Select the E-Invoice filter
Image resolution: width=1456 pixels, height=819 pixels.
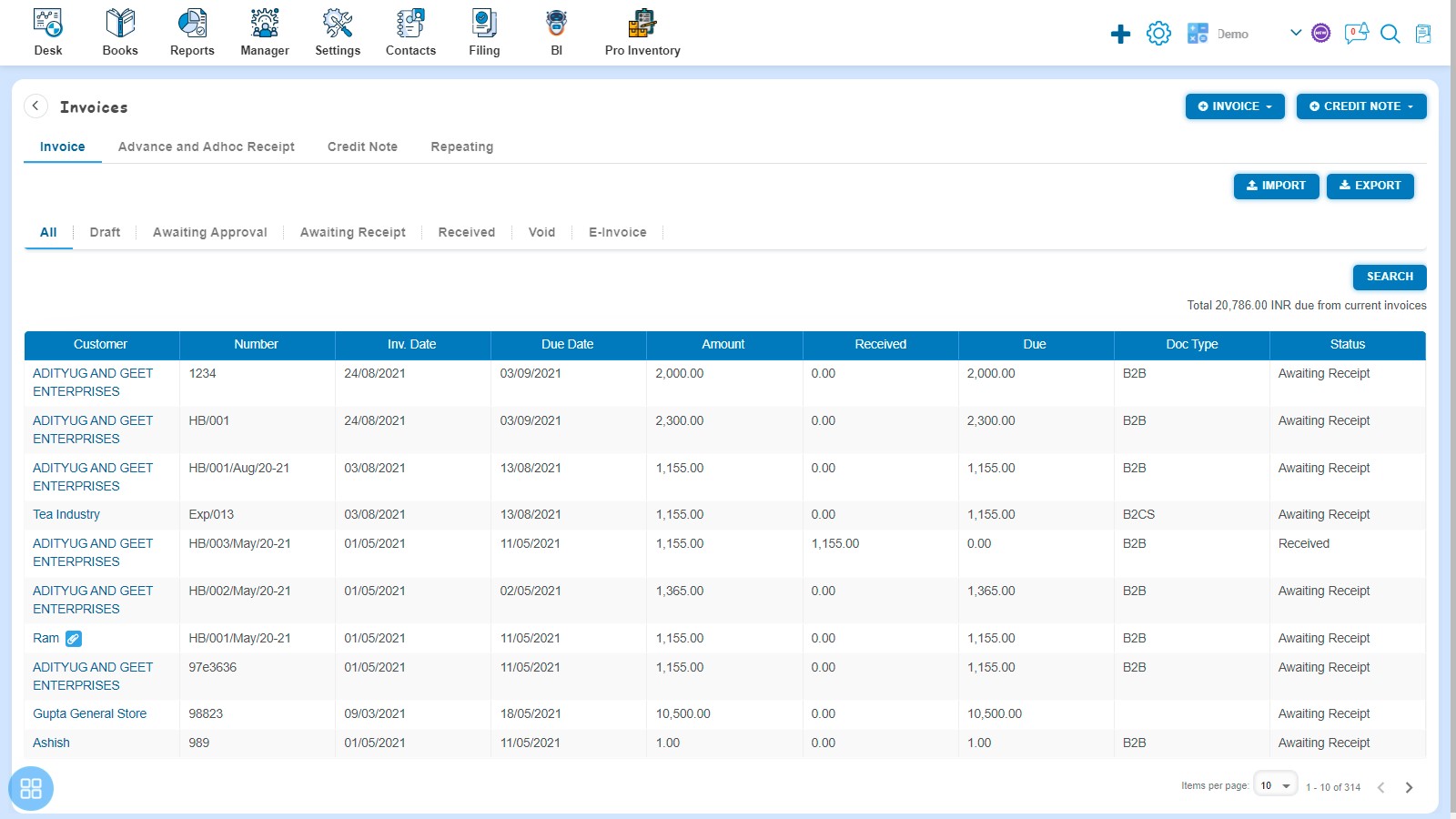[x=617, y=232]
